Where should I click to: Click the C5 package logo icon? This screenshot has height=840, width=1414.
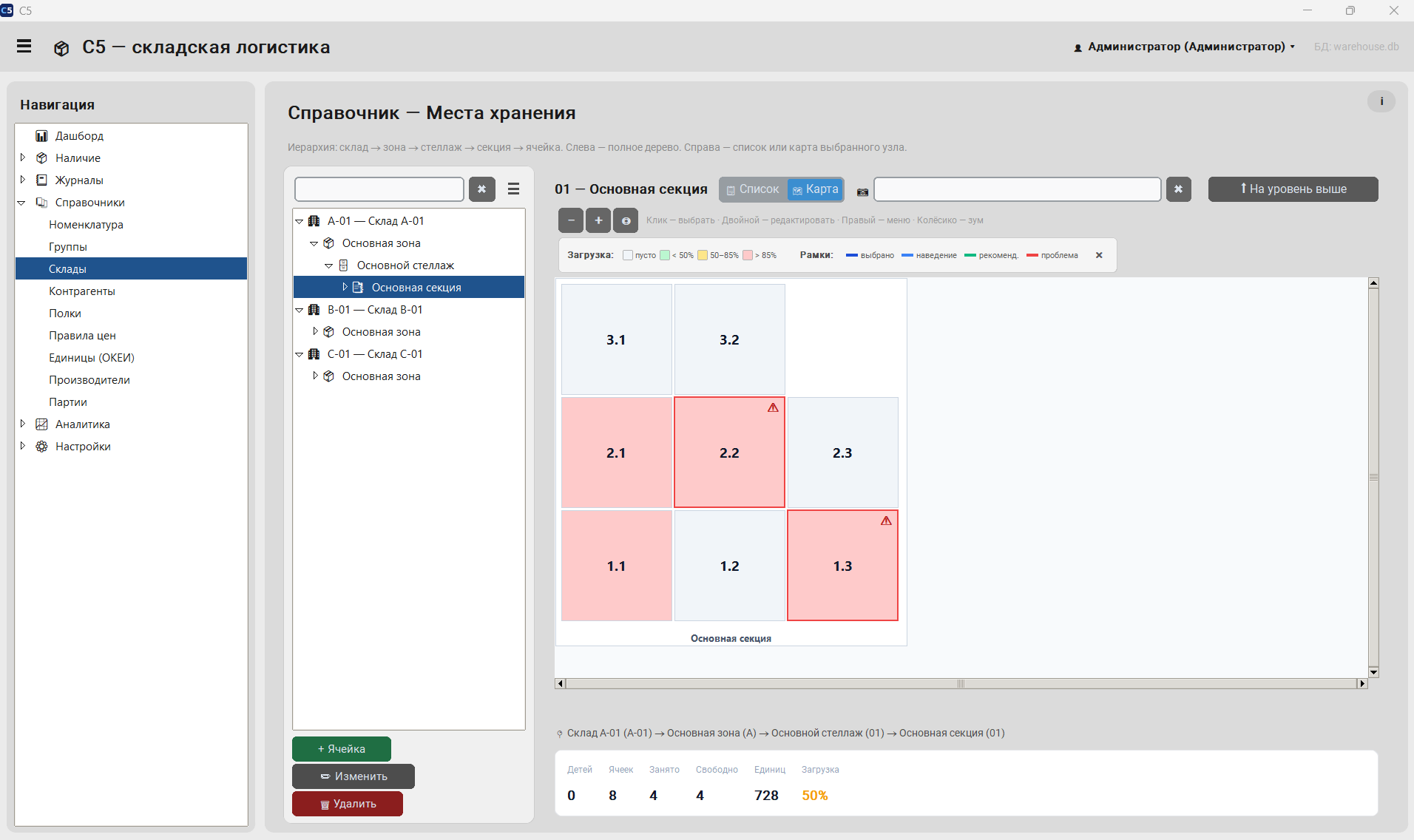pos(61,48)
